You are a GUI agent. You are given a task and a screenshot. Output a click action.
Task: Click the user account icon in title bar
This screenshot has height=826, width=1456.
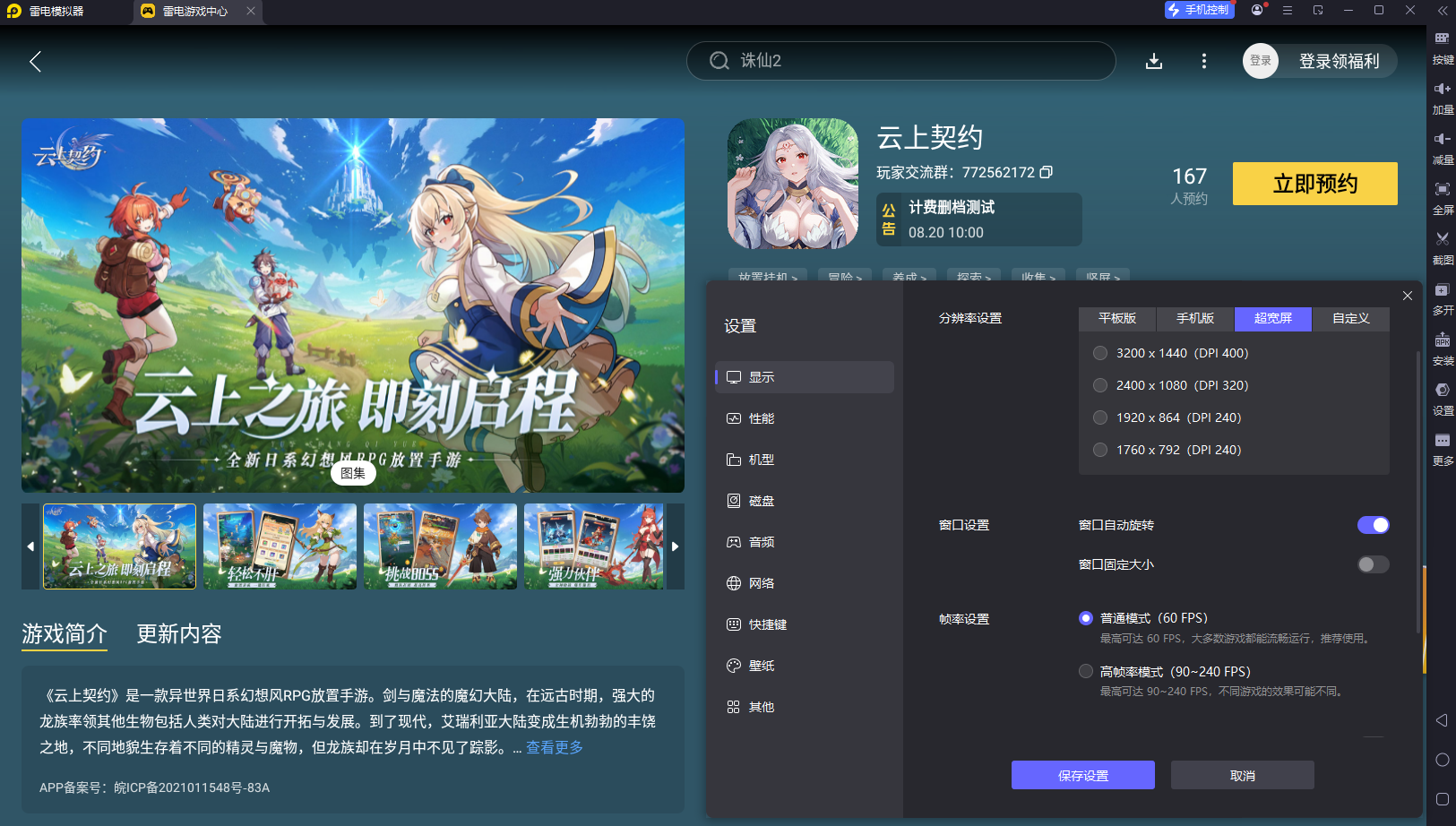[x=1257, y=10]
